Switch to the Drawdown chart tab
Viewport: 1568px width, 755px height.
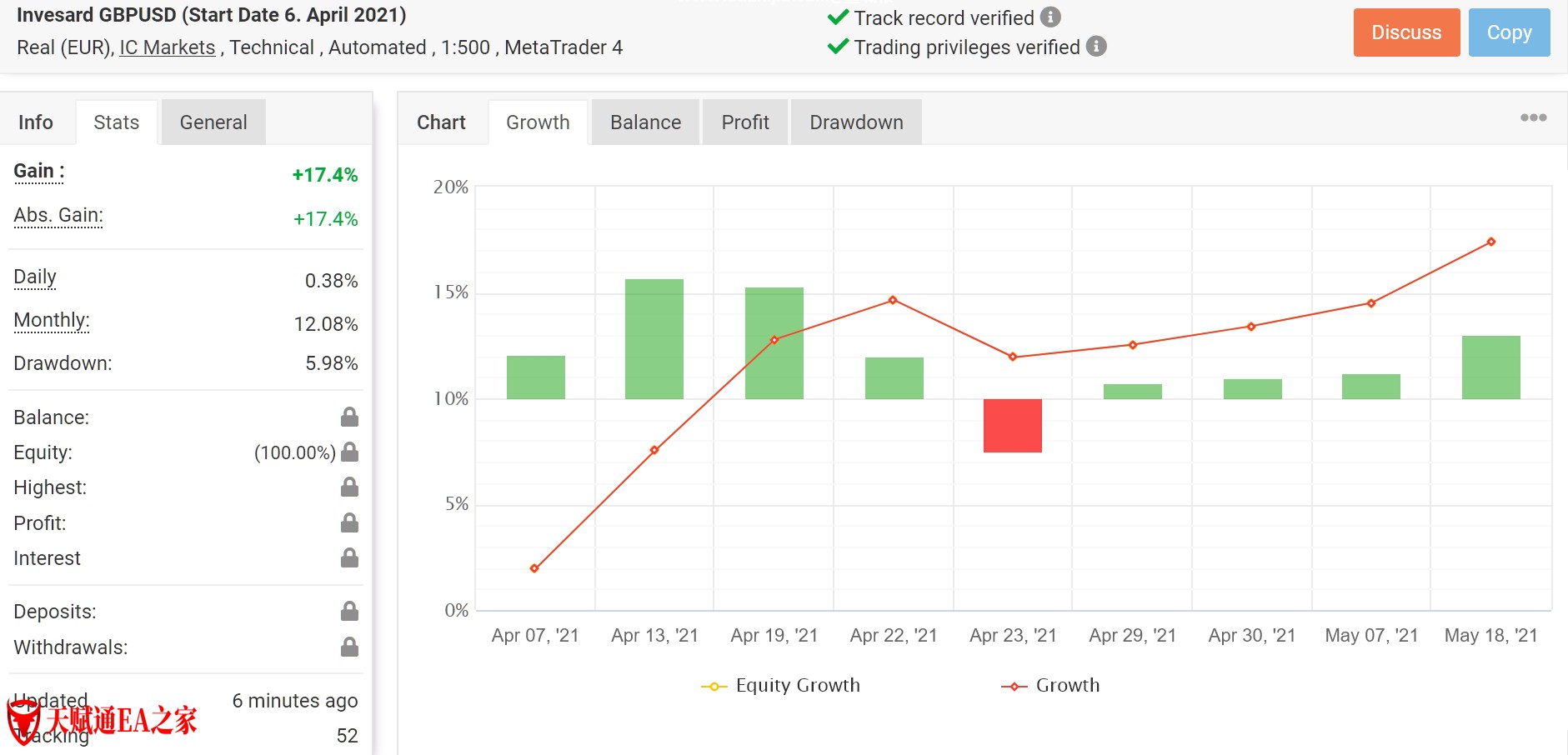[856, 122]
